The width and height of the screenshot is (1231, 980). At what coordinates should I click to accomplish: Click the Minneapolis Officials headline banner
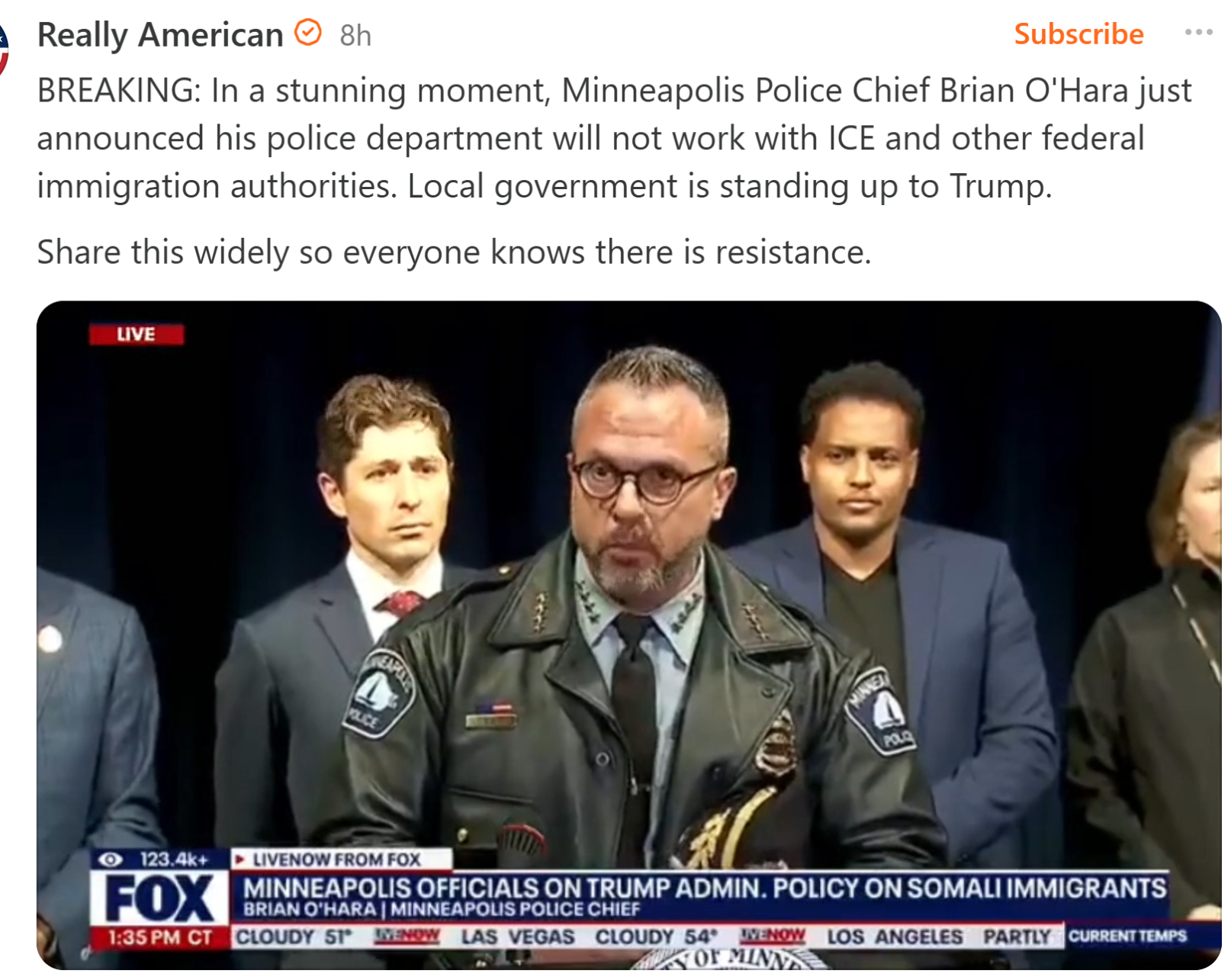(x=705, y=888)
